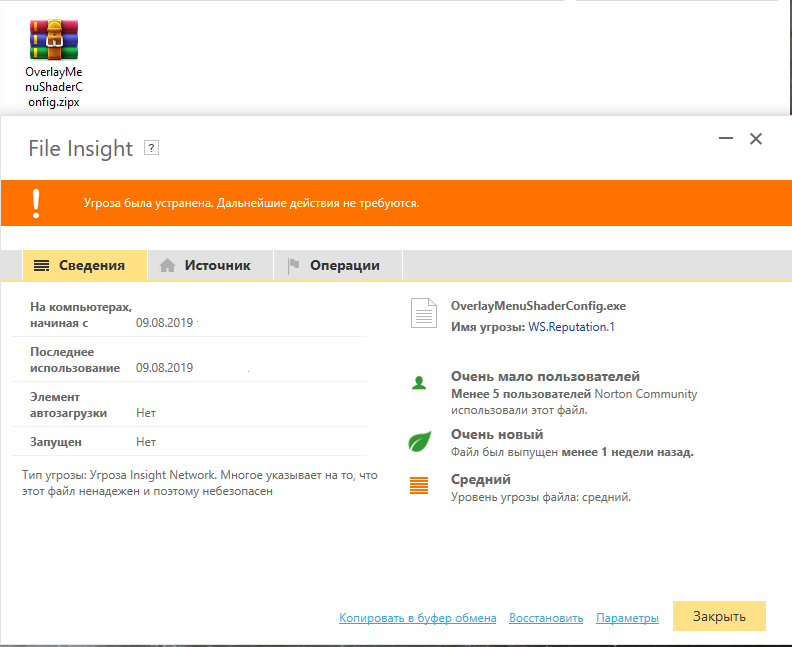This screenshot has width=792, height=647.
Task: Click the Средний threat level heading
Action: click(481, 479)
